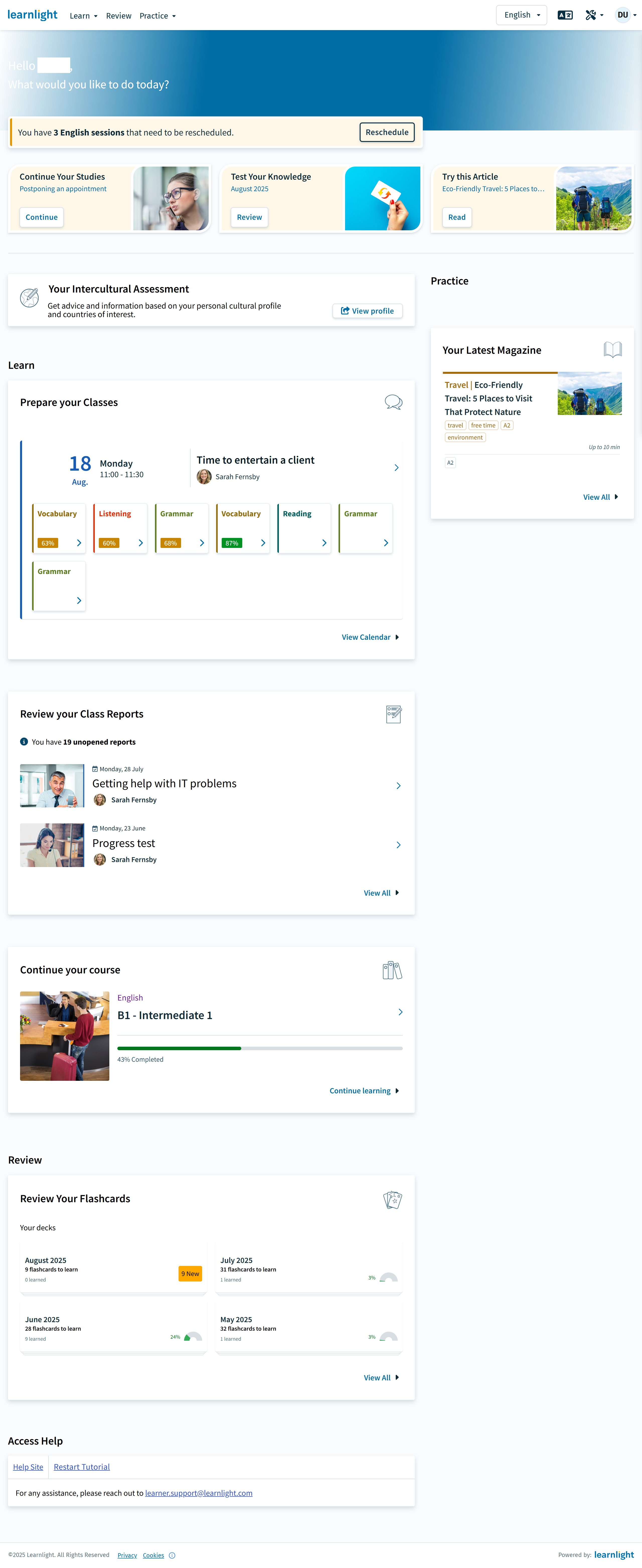Open the dictionary A-Z translate icon

tap(565, 15)
